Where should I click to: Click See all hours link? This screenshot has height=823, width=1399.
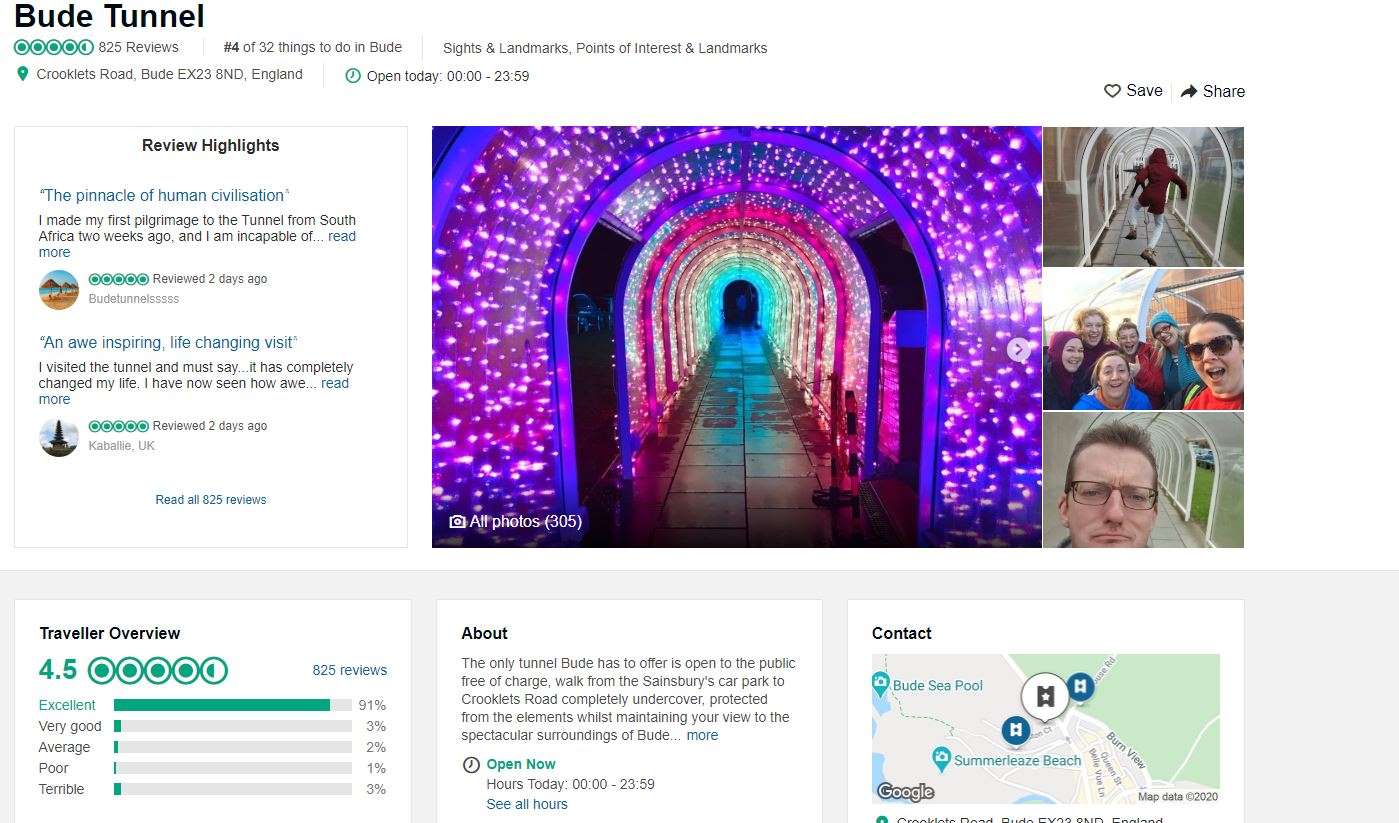pos(527,804)
